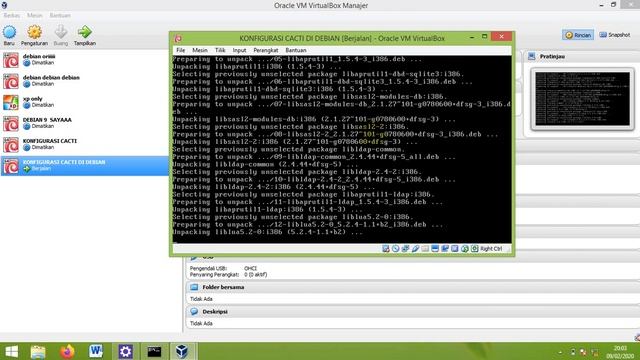Click the network status bar indicator
Image resolution: width=640 pixels, height=360 pixels.
(405, 249)
